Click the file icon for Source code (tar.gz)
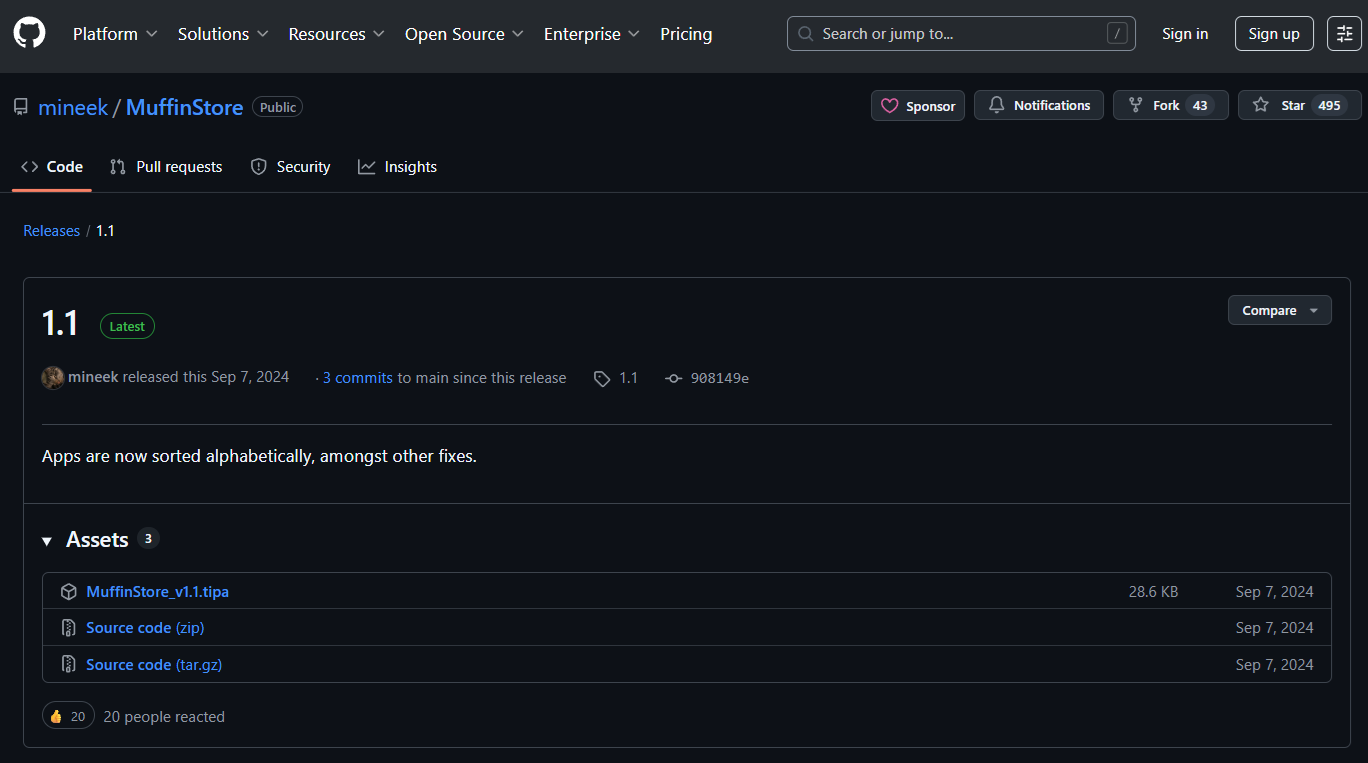The image size is (1368, 763). tap(69, 664)
